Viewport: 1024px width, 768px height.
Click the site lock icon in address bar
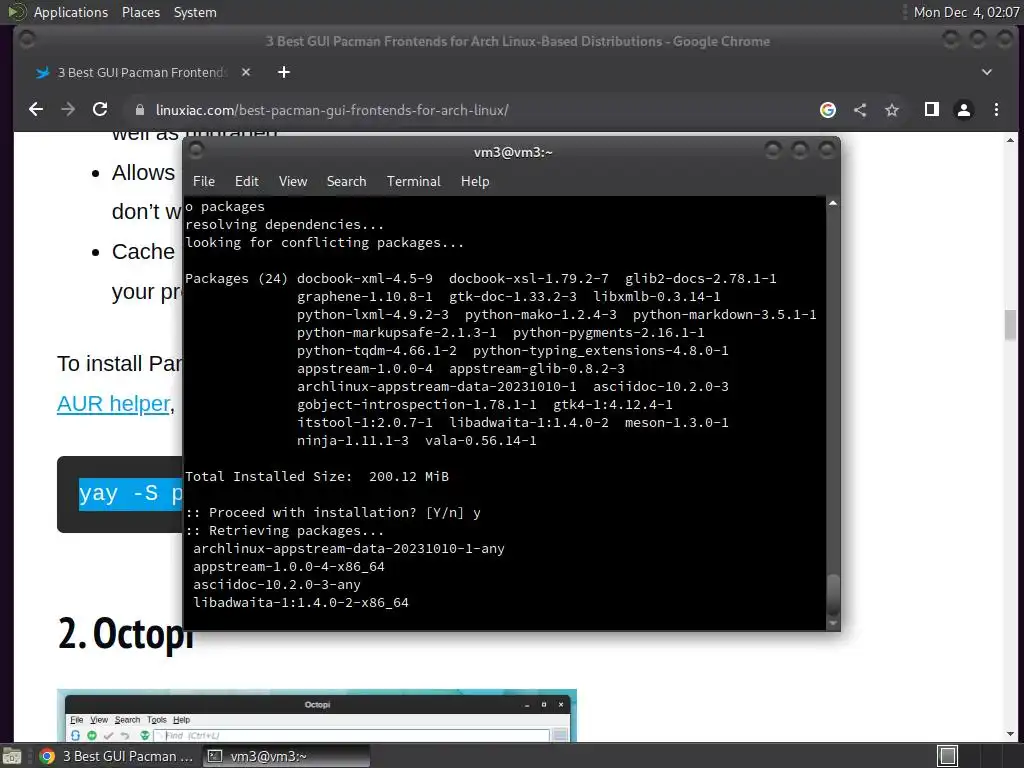pos(139,110)
